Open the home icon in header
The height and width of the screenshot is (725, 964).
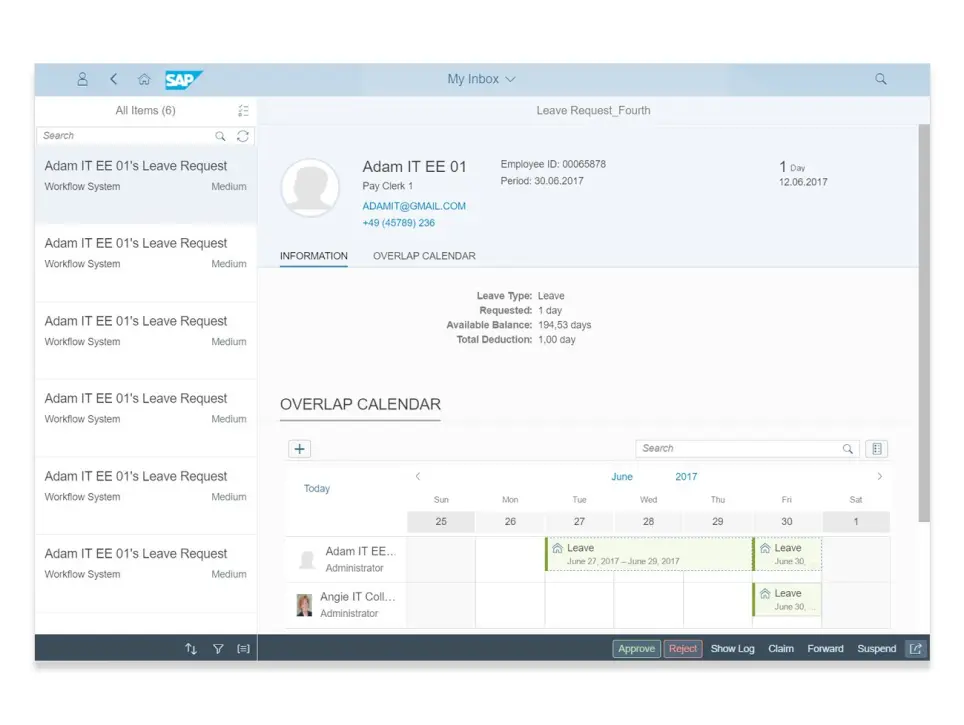[x=144, y=79]
